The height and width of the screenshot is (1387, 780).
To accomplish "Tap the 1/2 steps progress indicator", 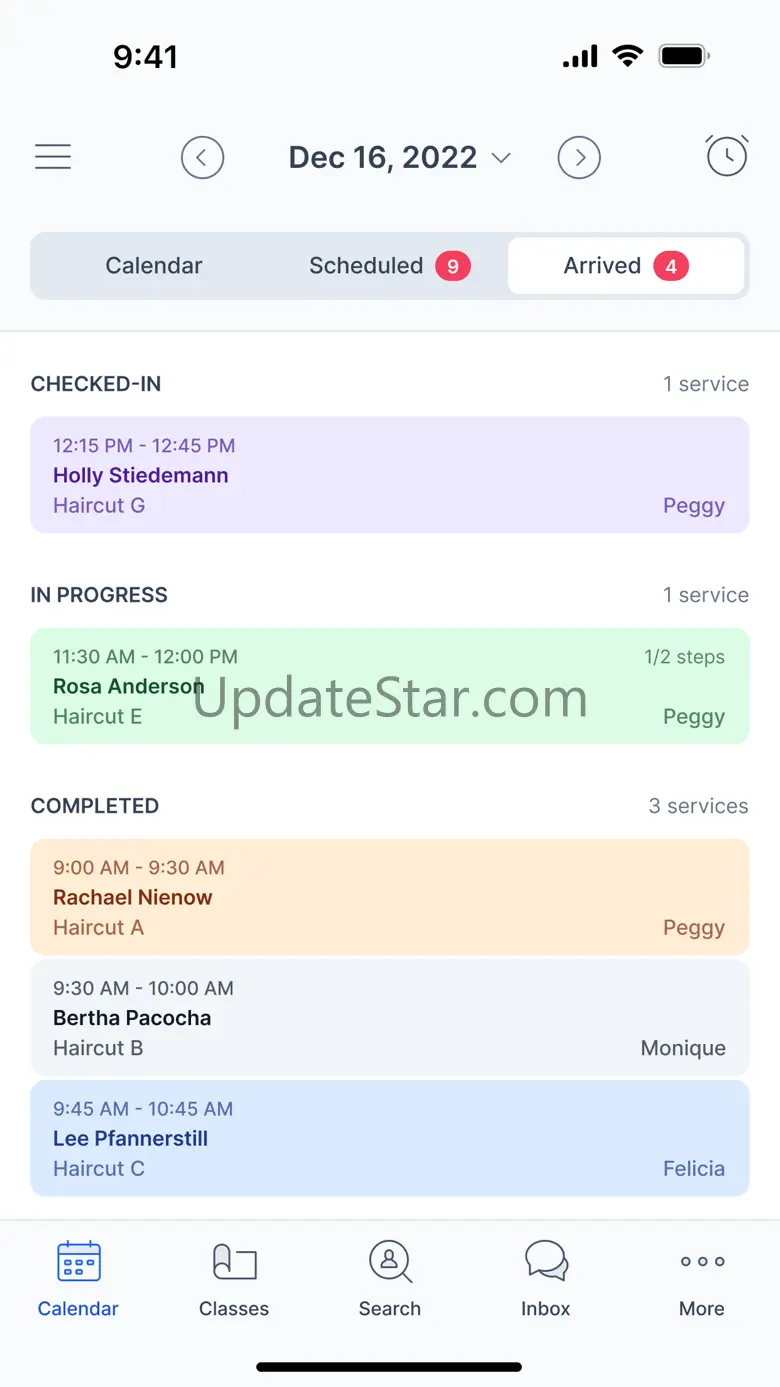I will coord(685,657).
